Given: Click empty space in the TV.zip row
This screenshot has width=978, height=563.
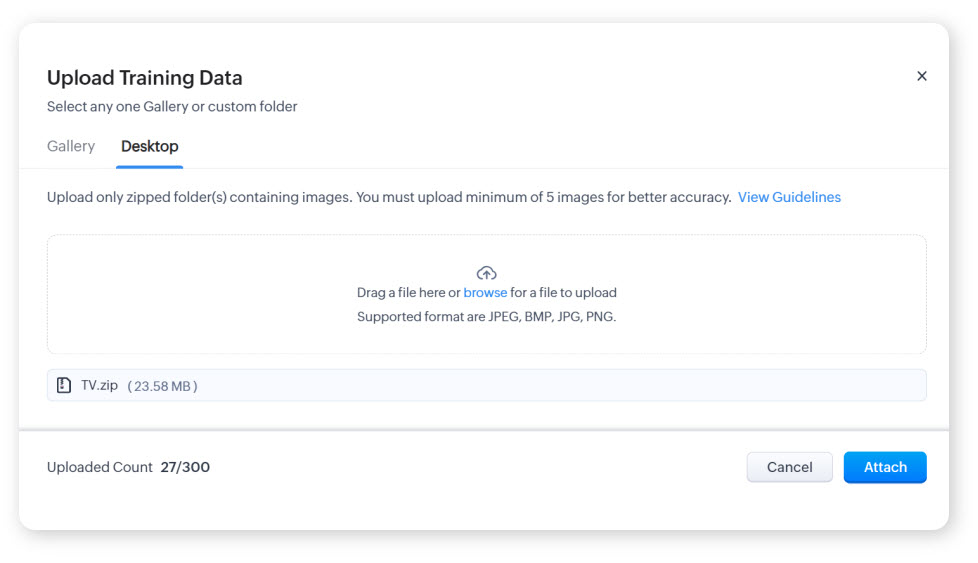Looking at the screenshot, I should [560, 385].
